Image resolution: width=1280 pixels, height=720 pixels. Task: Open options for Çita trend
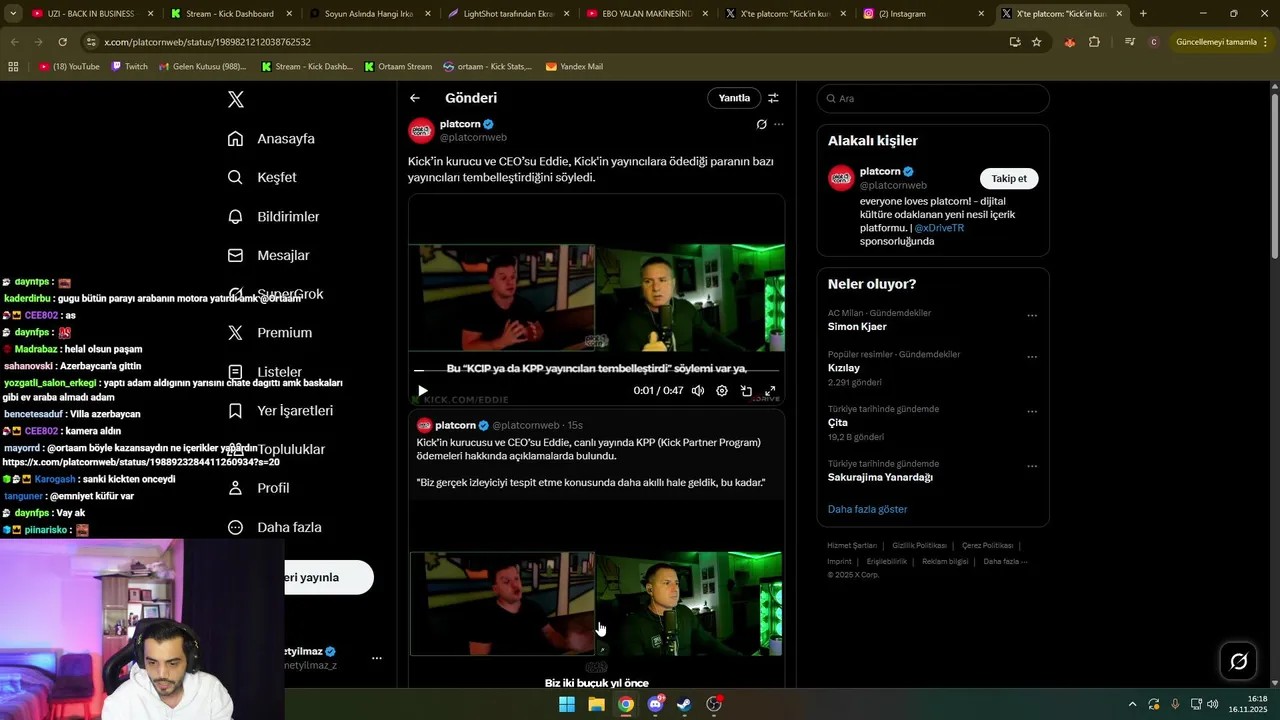[1032, 411]
